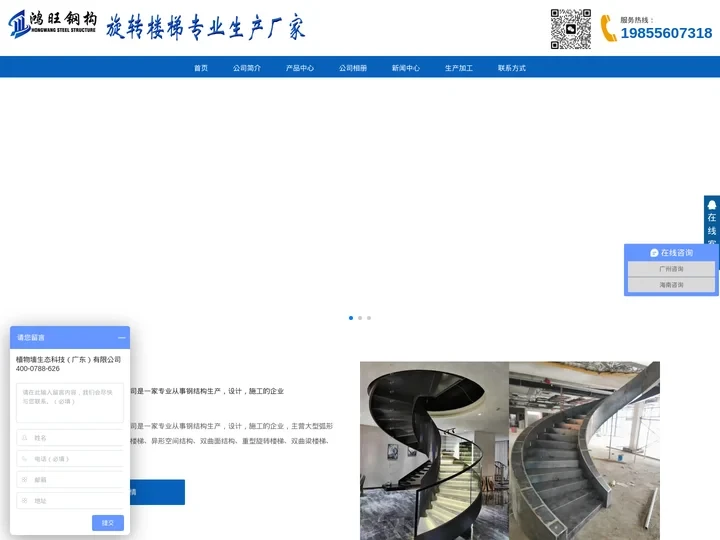Select the second carousel slide dot

click(x=360, y=318)
